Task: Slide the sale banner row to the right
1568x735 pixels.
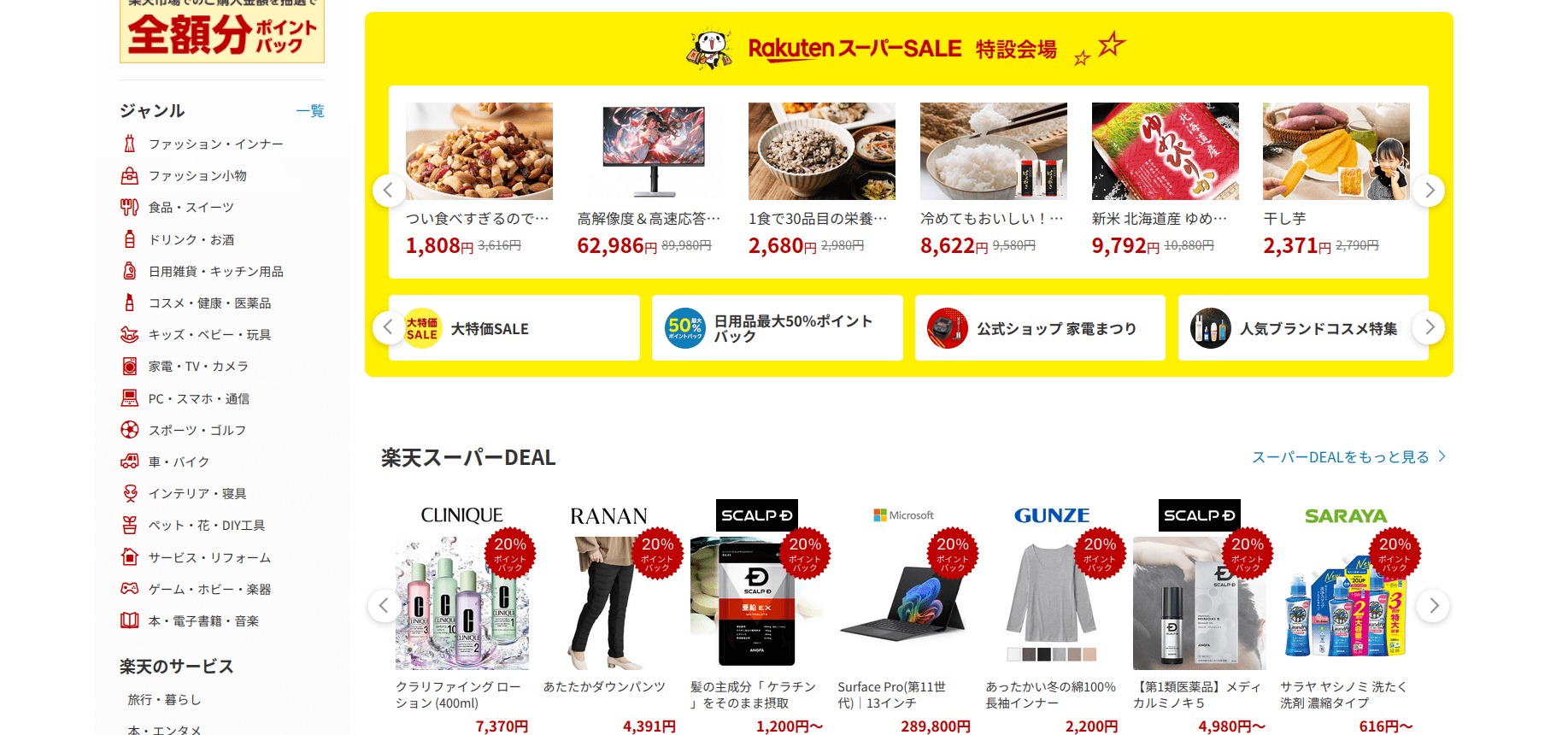Action: point(1429,327)
